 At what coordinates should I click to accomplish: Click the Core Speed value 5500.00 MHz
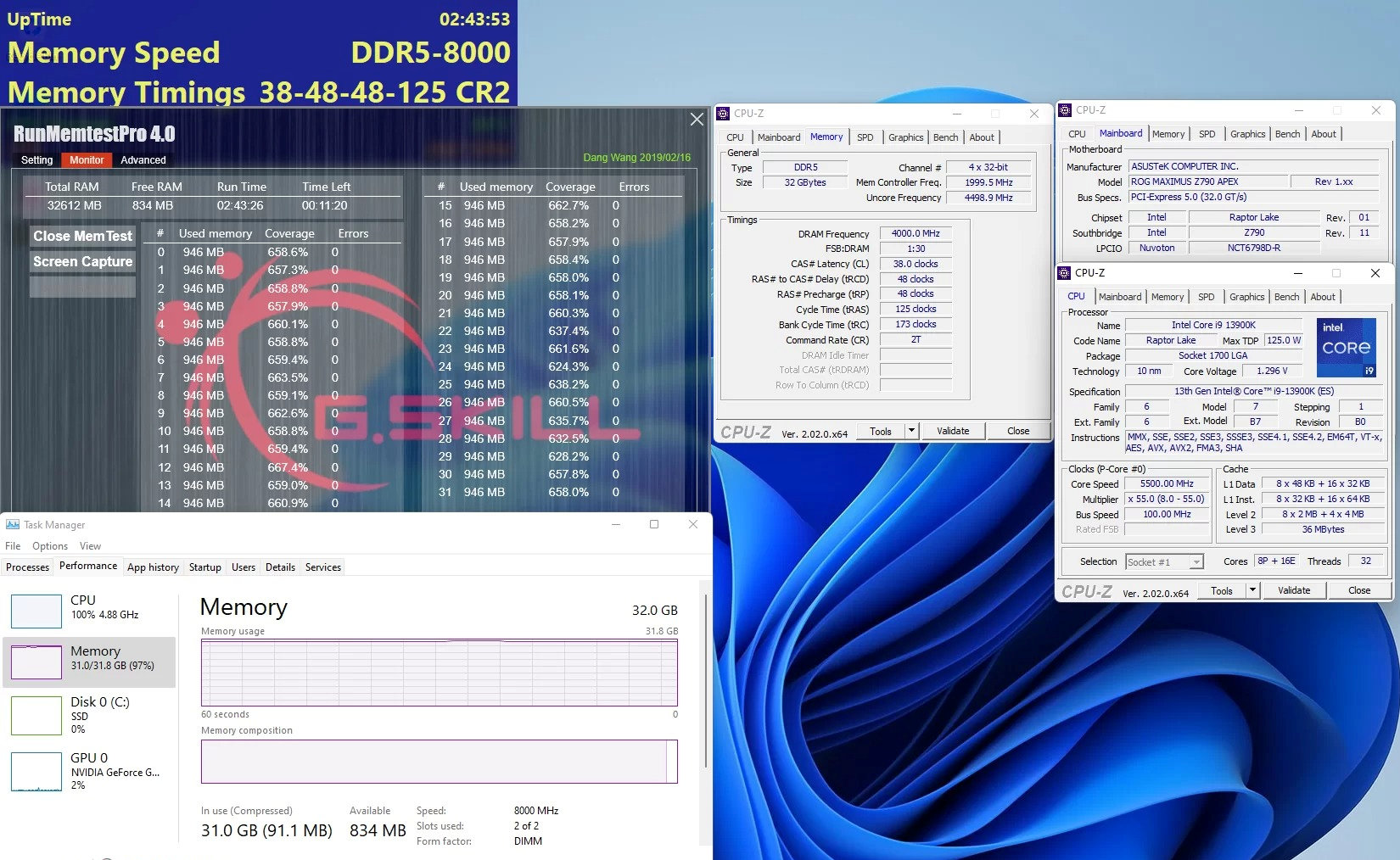(1167, 483)
